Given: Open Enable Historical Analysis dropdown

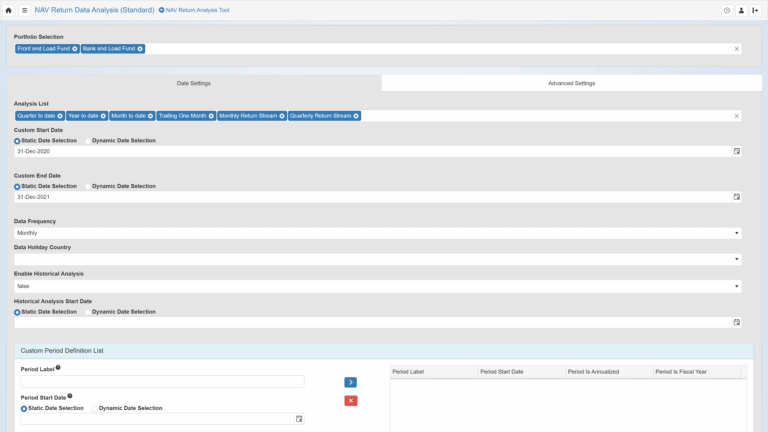Looking at the screenshot, I should [x=377, y=286].
